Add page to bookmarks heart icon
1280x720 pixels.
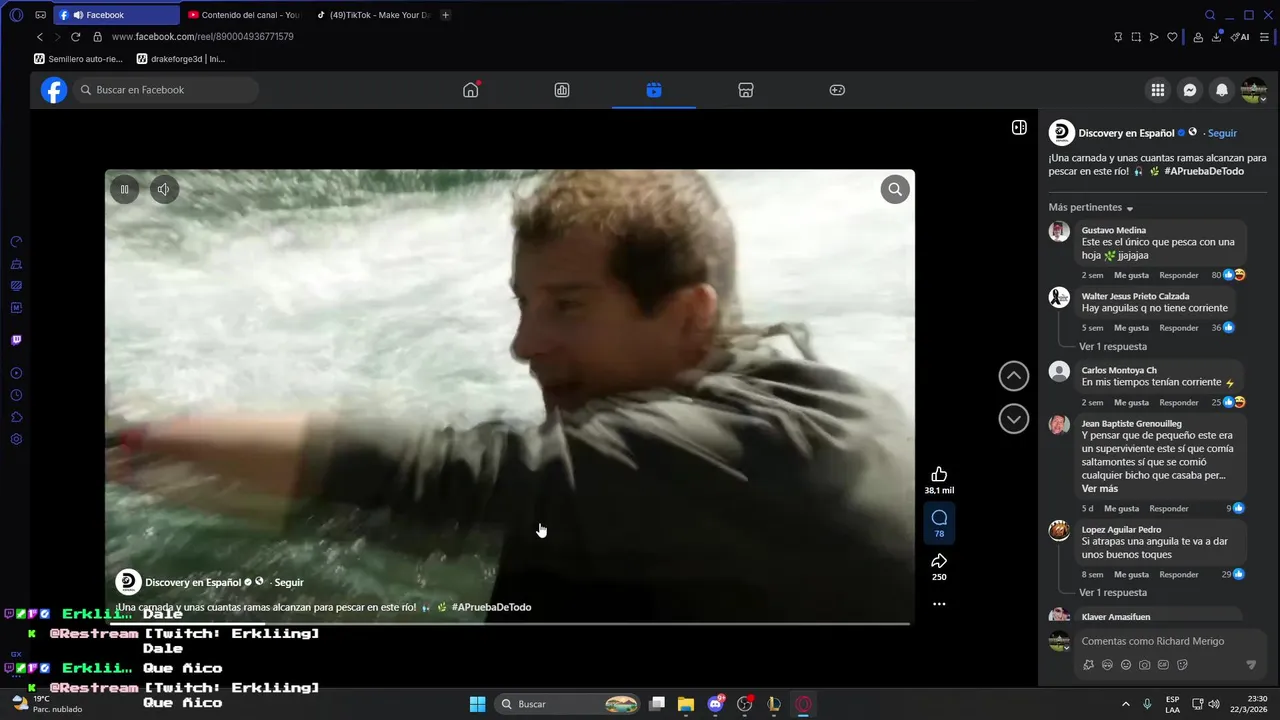(x=1172, y=37)
